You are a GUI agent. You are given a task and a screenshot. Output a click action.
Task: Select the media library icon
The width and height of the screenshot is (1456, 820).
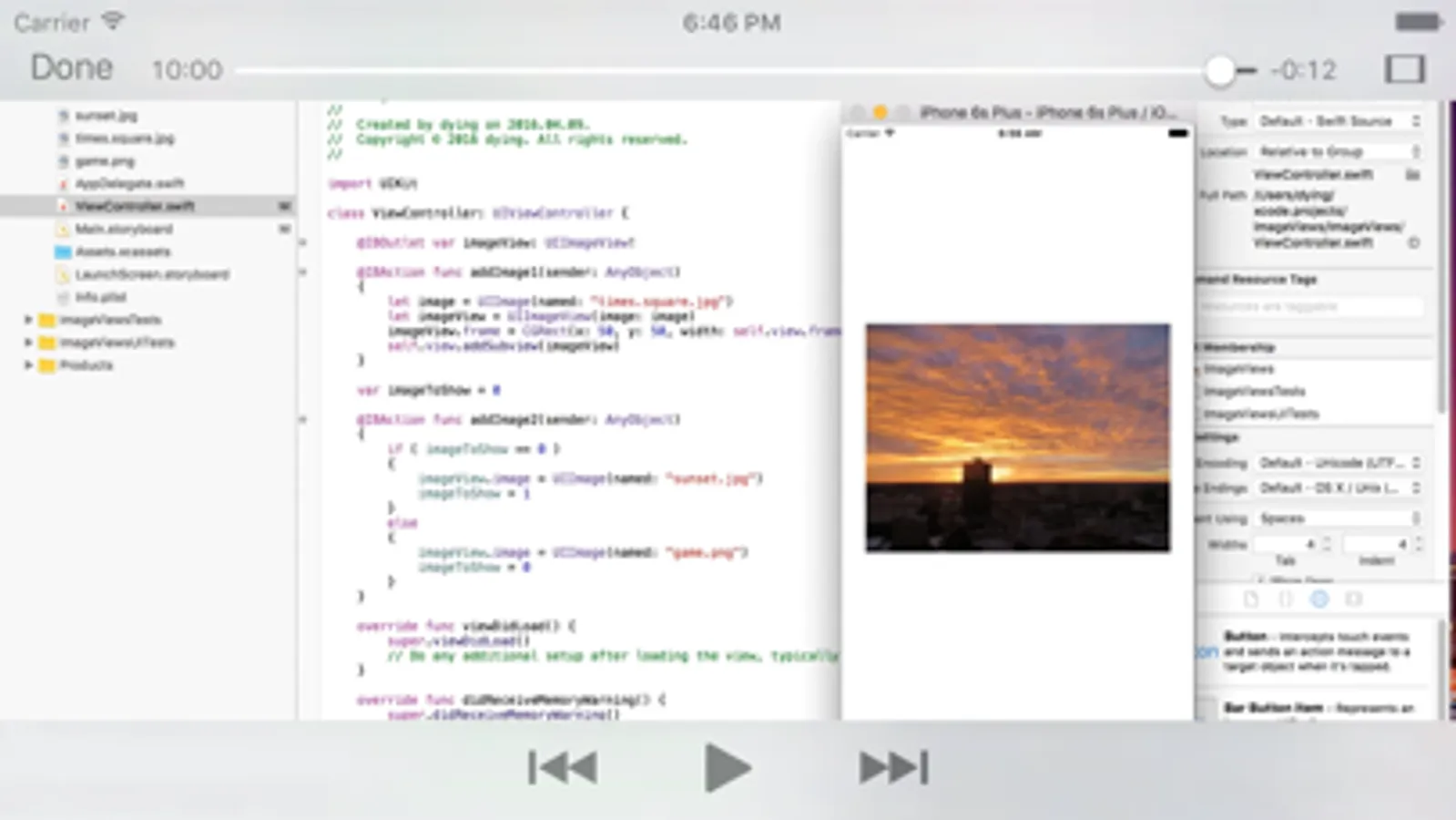pyautogui.click(x=1354, y=600)
